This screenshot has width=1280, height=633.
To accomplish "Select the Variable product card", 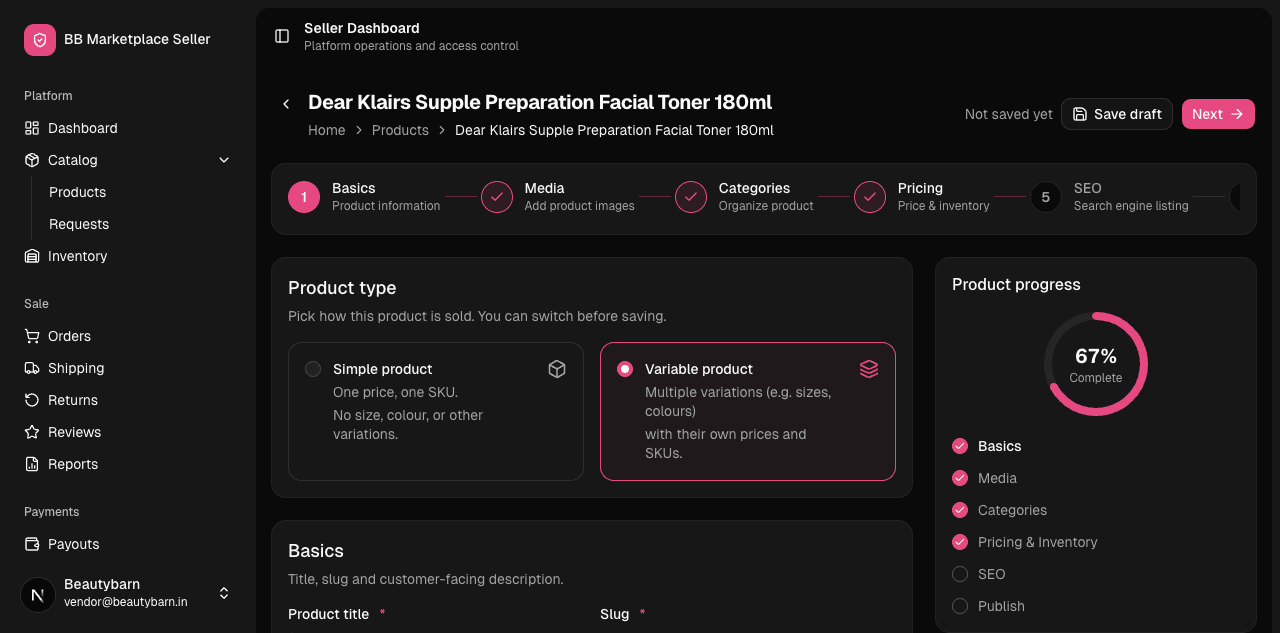I will coord(748,412).
